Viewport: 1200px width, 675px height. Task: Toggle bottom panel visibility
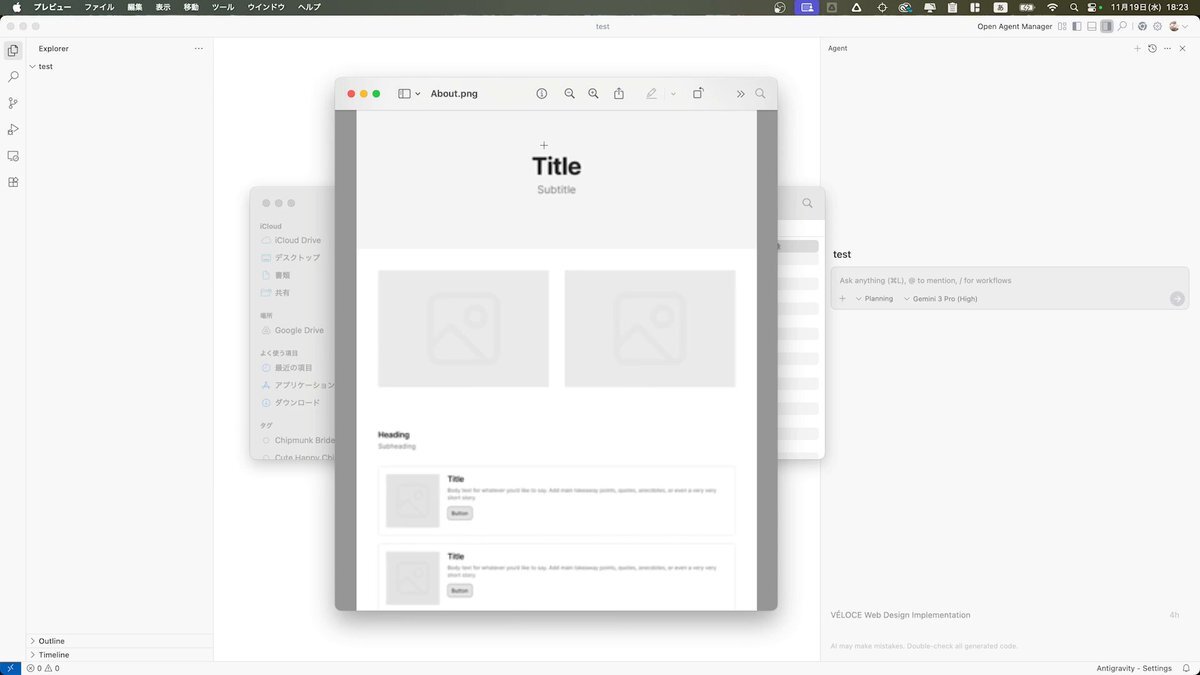click(x=1092, y=26)
